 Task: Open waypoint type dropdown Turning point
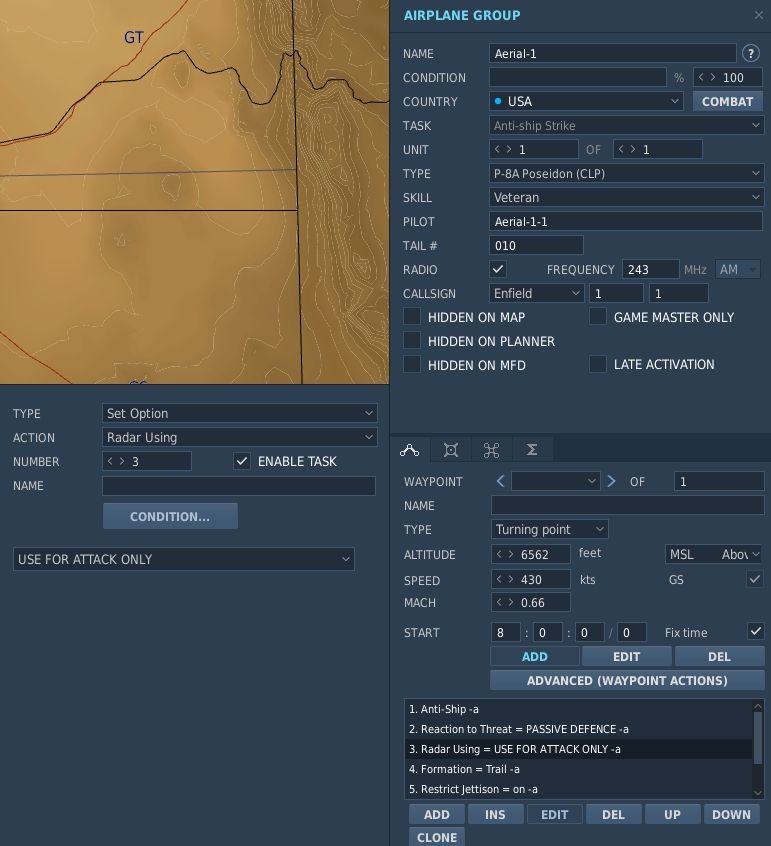click(x=549, y=529)
